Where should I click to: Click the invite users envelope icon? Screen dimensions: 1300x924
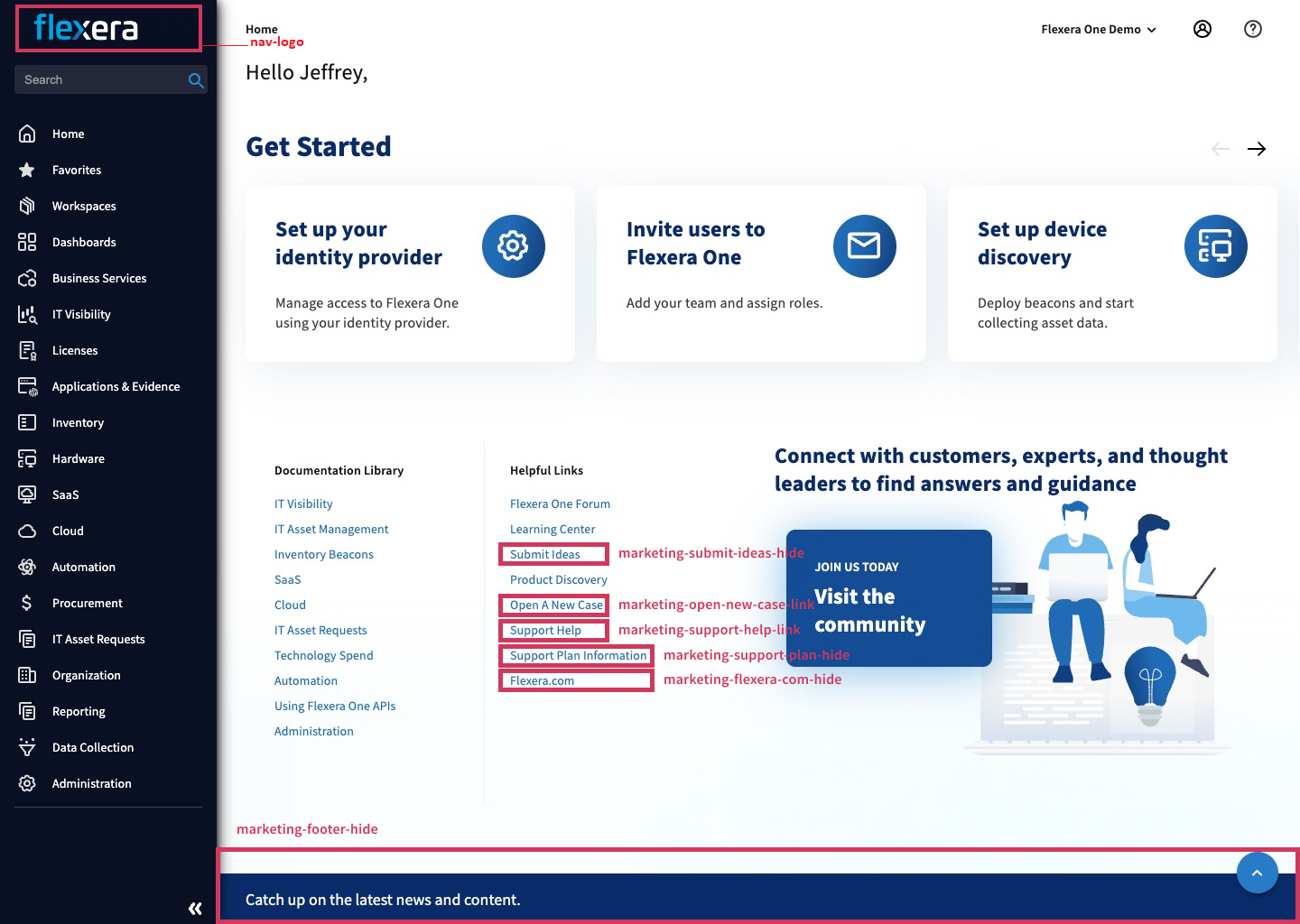click(864, 246)
